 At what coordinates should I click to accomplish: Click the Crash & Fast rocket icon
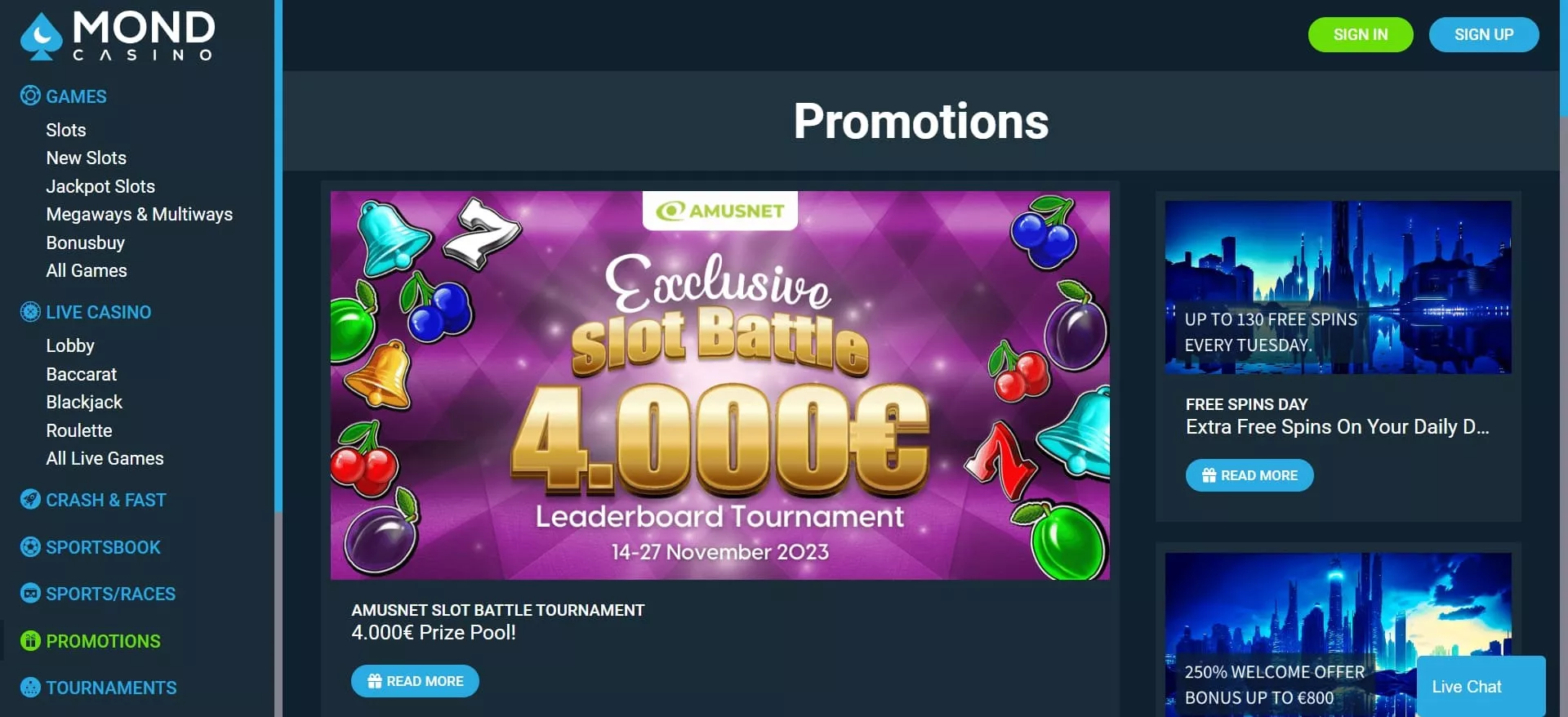pos(30,500)
